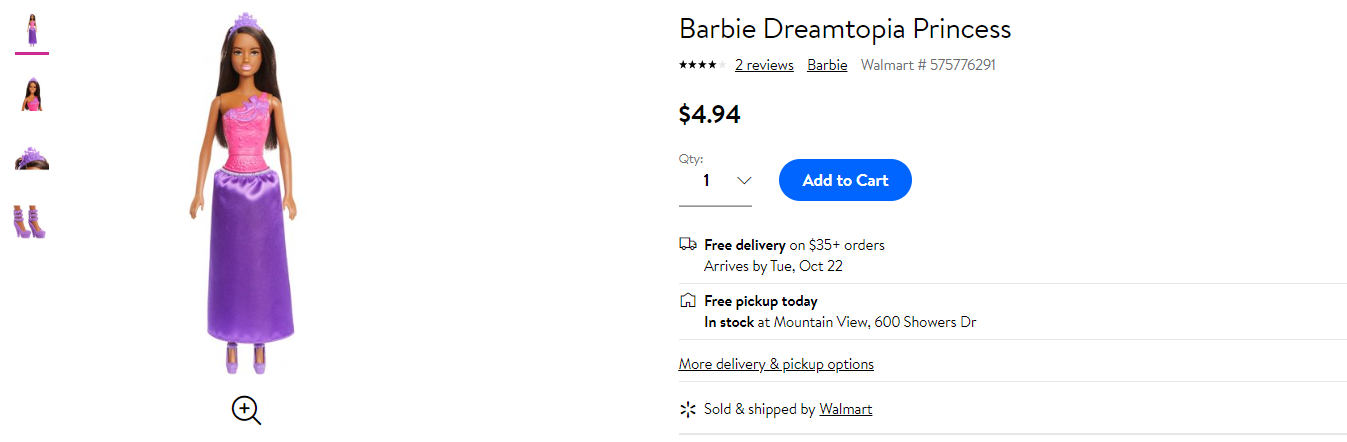
Task: Open the Barbie brand link
Action: pyautogui.click(x=827, y=65)
